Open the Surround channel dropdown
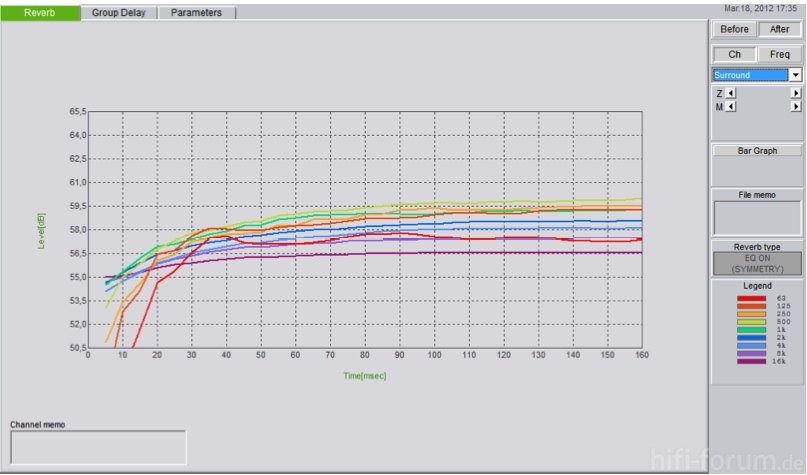This screenshot has height=475, width=807. pyautogui.click(x=796, y=75)
